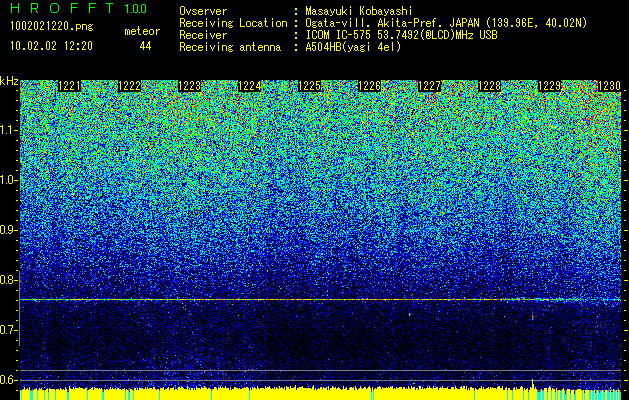Click the date stamp 10.02.02 12:20
629x400 pixels.
tap(51, 46)
